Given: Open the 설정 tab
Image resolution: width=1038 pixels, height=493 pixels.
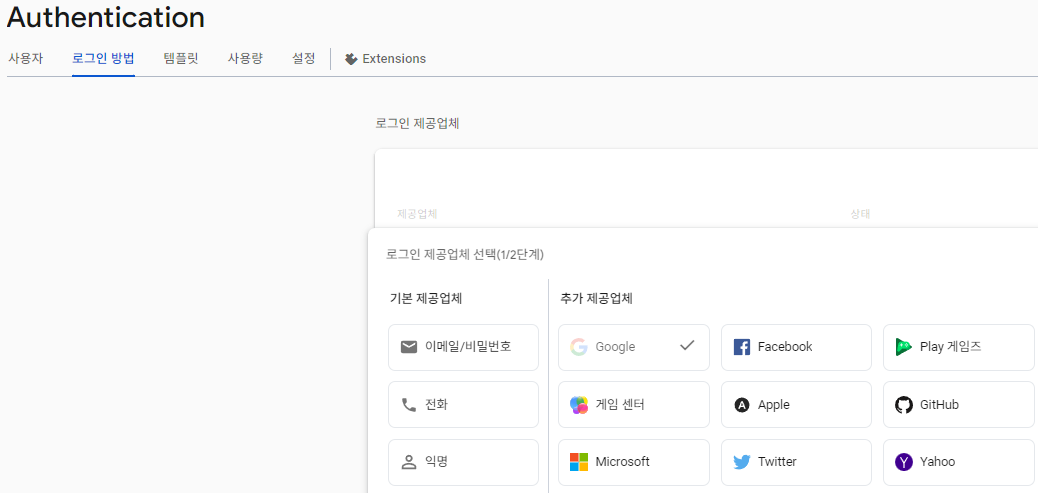Looking at the screenshot, I should (x=303, y=58).
